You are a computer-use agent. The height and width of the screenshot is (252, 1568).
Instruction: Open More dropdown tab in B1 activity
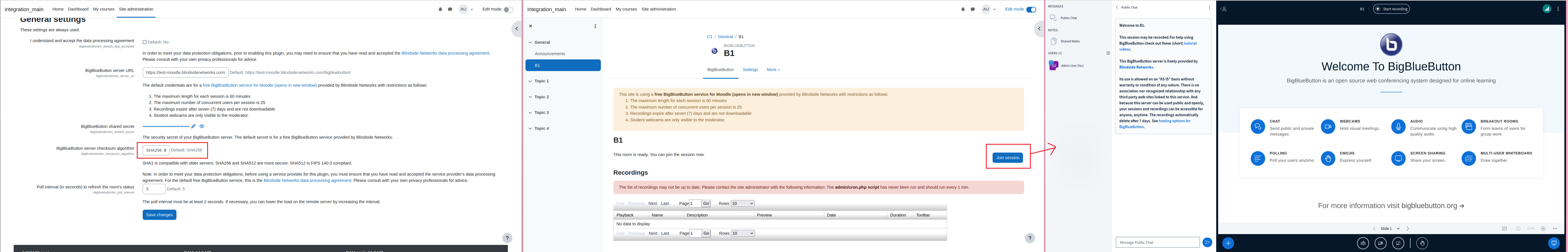pyautogui.click(x=773, y=70)
